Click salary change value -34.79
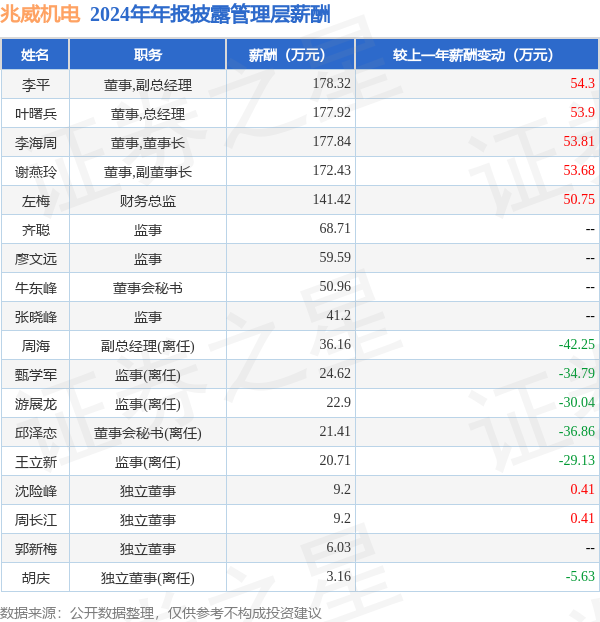Screen dimensions: 600x622 (577, 373)
